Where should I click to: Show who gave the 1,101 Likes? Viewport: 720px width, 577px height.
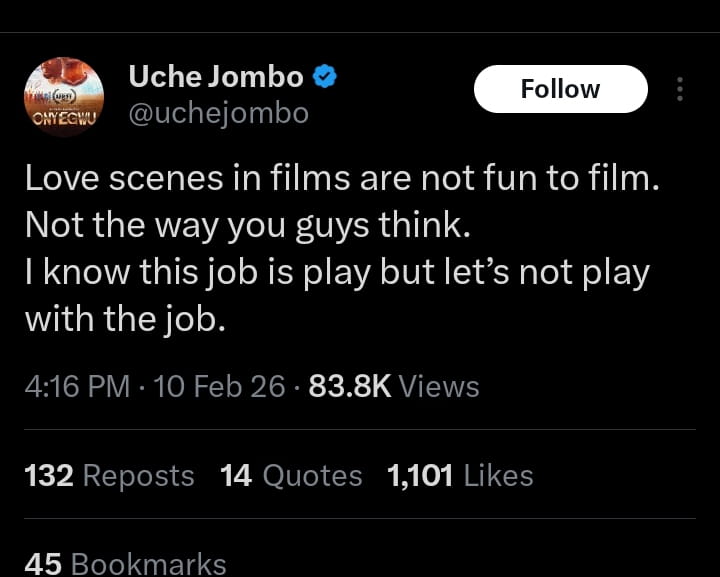pyautogui.click(x=459, y=475)
